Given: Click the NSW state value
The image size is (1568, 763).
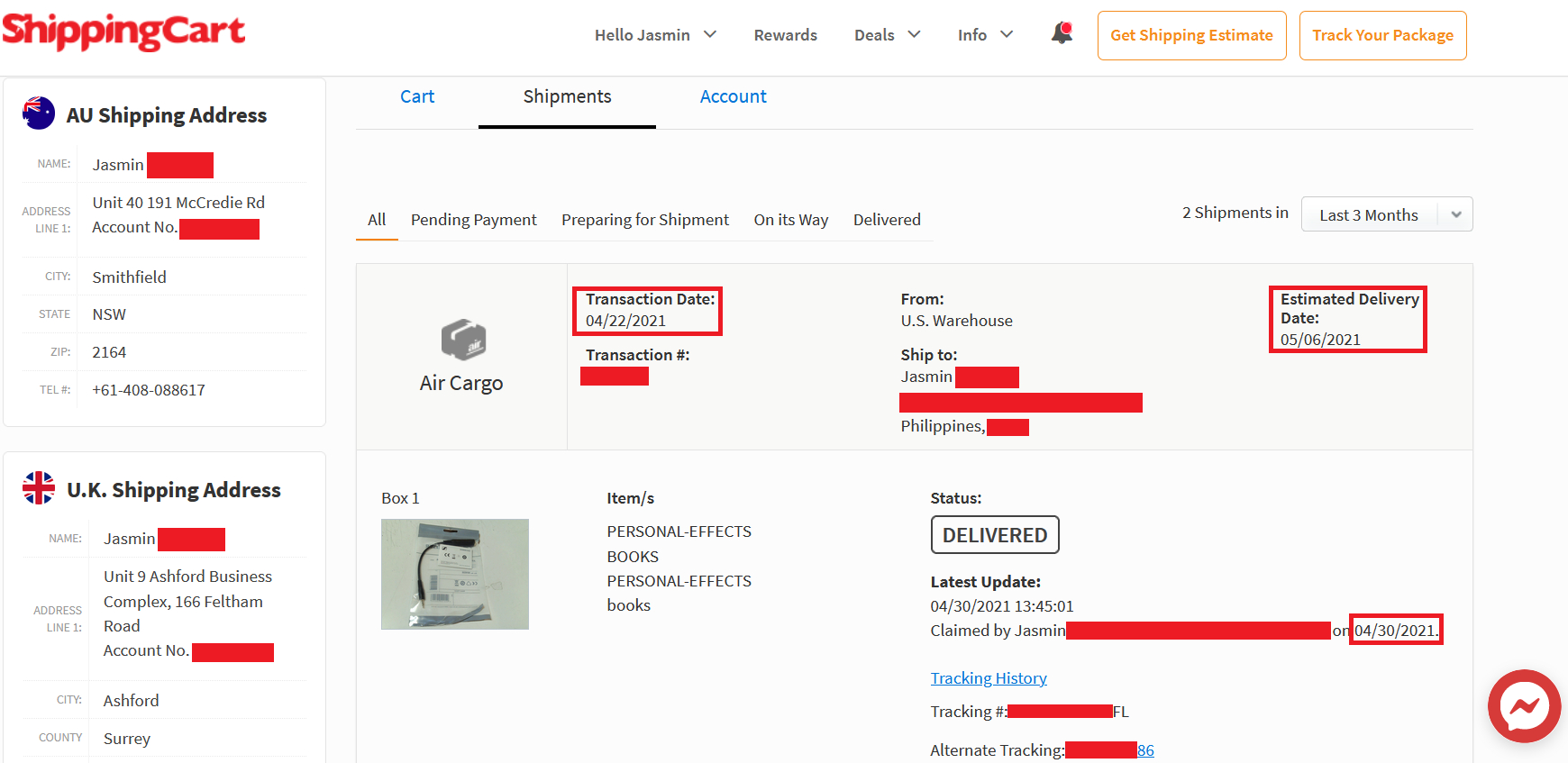Looking at the screenshot, I should (109, 314).
